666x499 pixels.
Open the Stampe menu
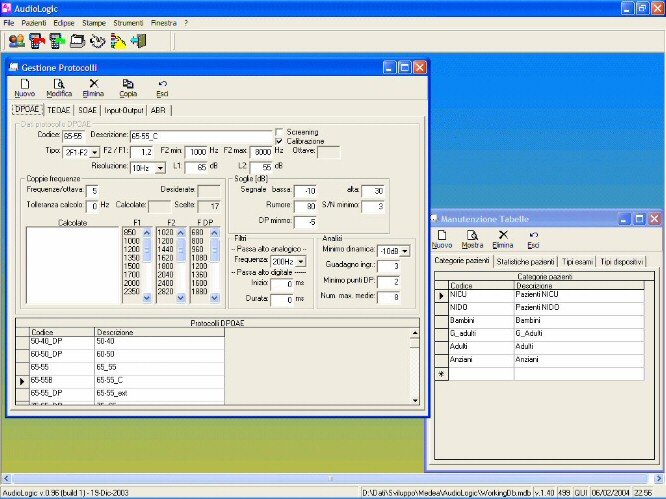point(93,23)
